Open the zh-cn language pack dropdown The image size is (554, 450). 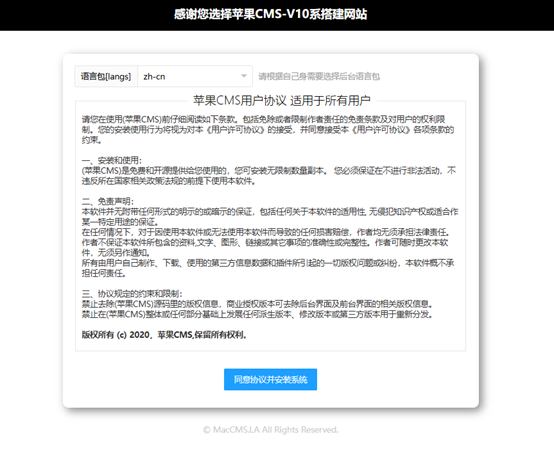pos(195,76)
